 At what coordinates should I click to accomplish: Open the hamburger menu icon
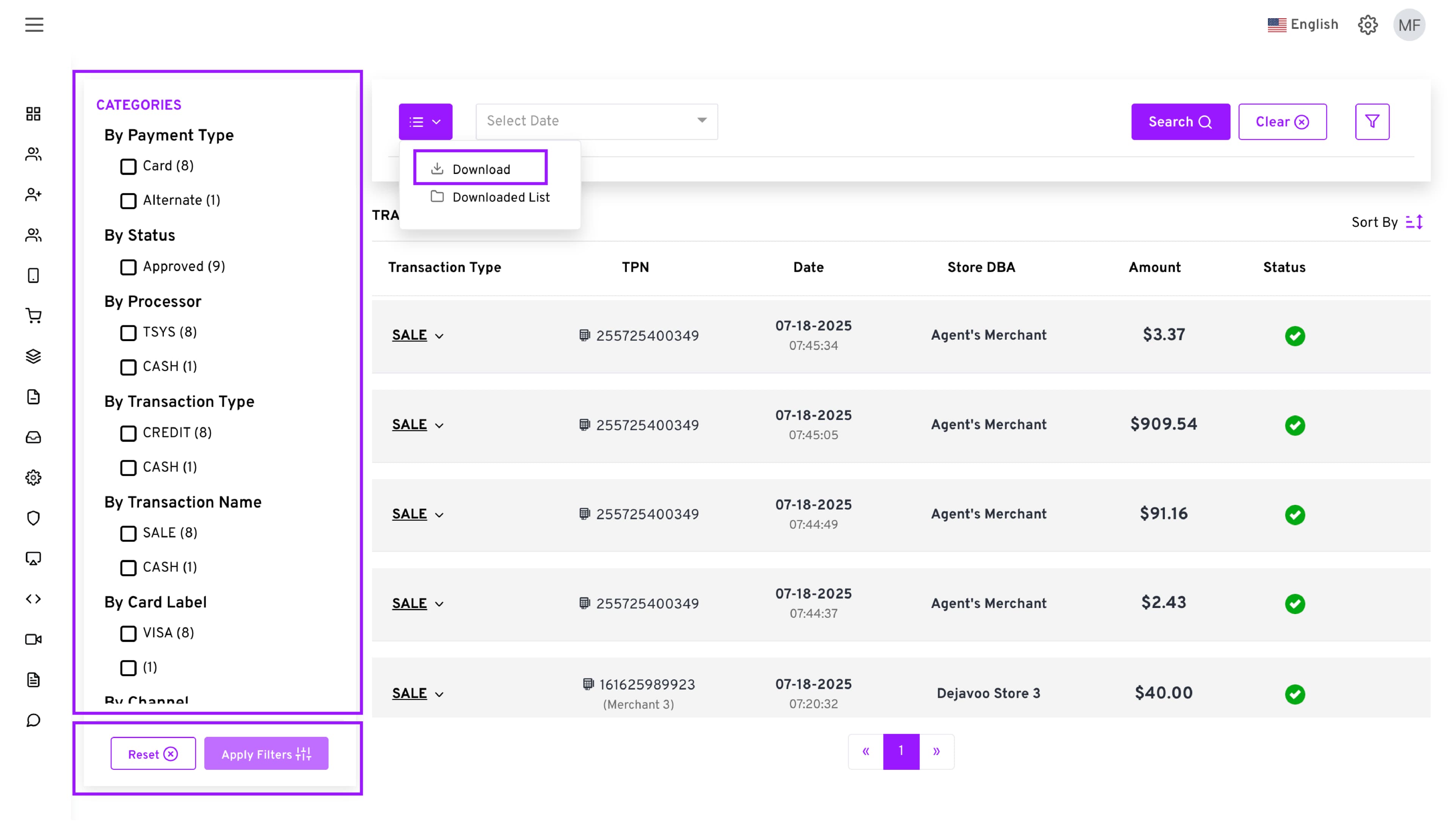coord(34,25)
